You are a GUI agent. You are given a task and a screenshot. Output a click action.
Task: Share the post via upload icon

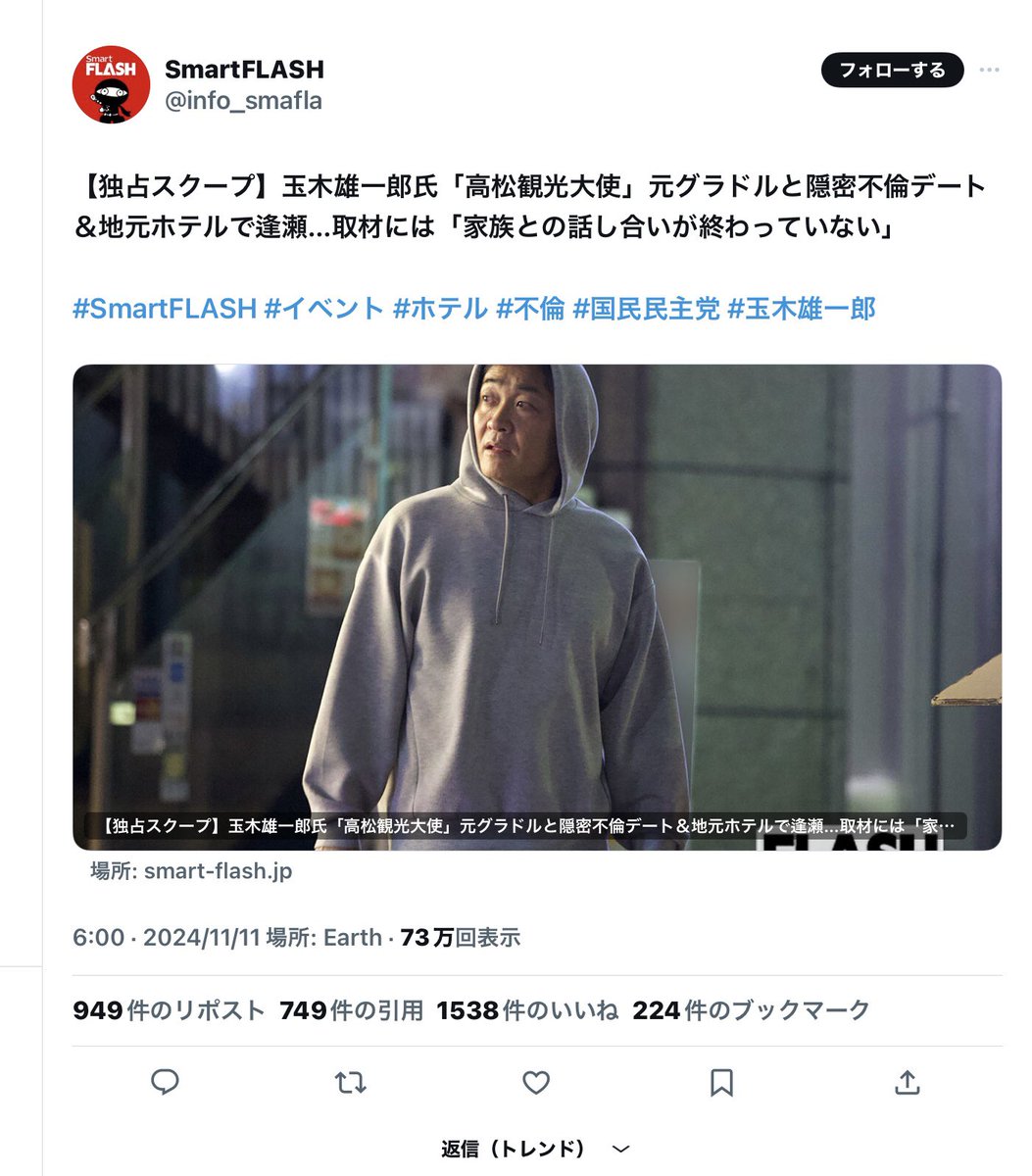click(908, 1082)
